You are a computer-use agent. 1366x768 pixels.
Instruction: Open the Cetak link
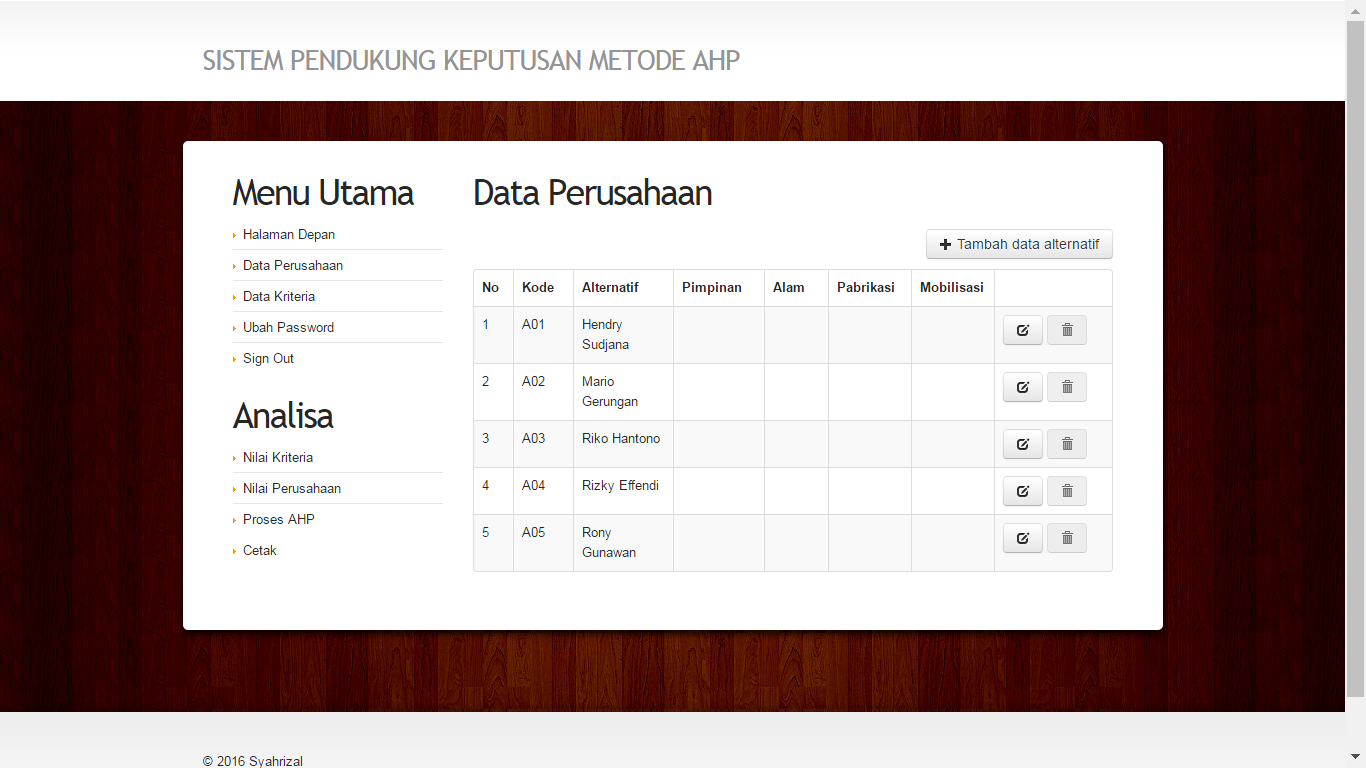tap(260, 551)
